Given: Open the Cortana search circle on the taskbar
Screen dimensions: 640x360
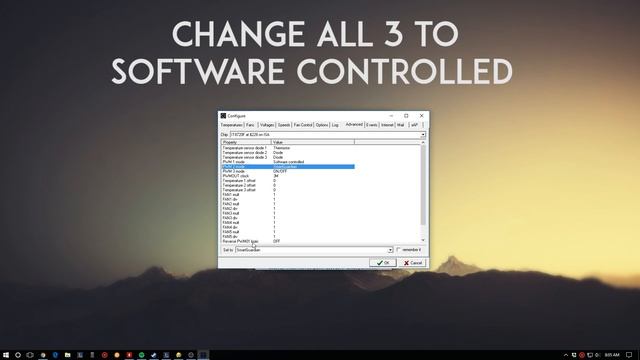Looking at the screenshot, I should (x=18, y=355).
